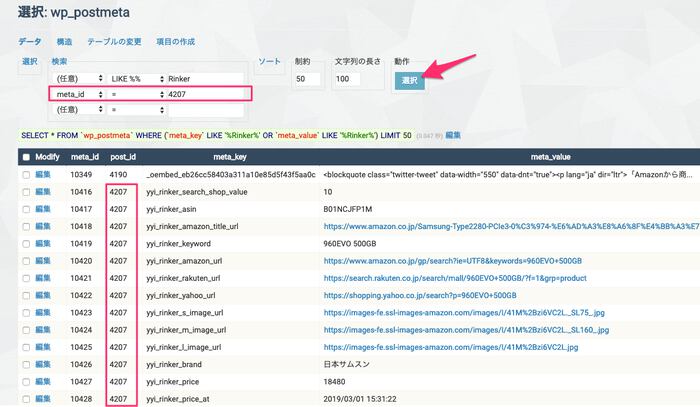Screen dimensions: 700x407
Task: Open first search column dropdown (任意)
Action: point(79,79)
